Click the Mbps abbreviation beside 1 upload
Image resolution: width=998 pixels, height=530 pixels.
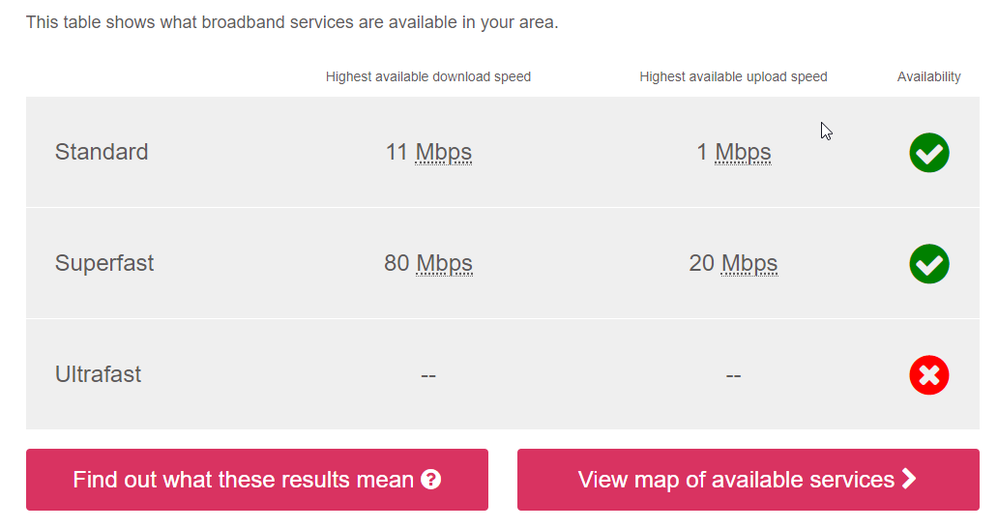click(743, 153)
